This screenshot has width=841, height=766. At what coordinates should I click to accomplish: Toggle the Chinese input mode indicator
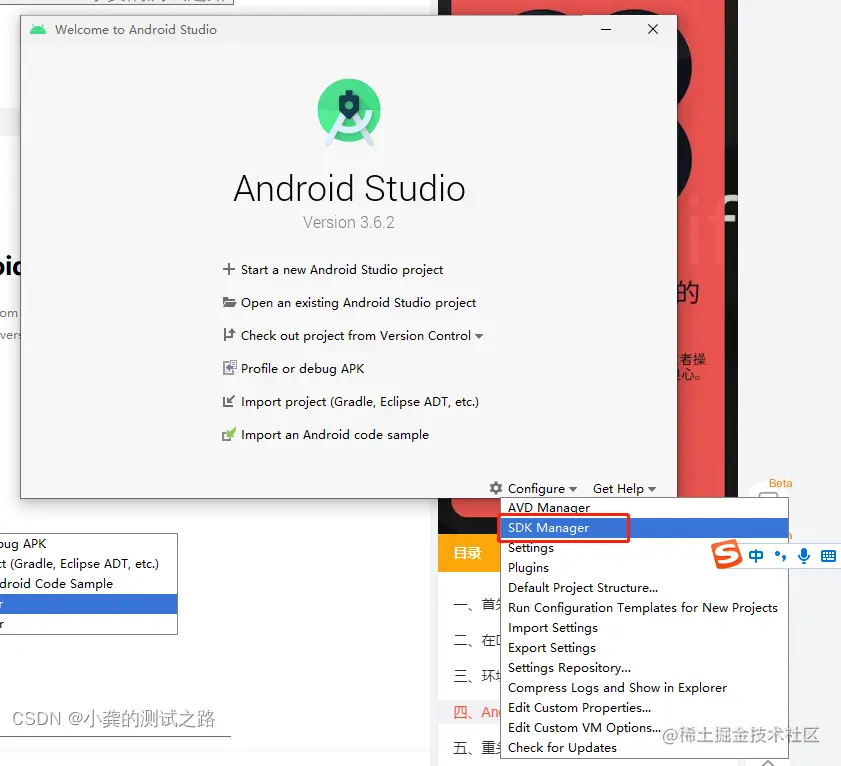coord(756,556)
